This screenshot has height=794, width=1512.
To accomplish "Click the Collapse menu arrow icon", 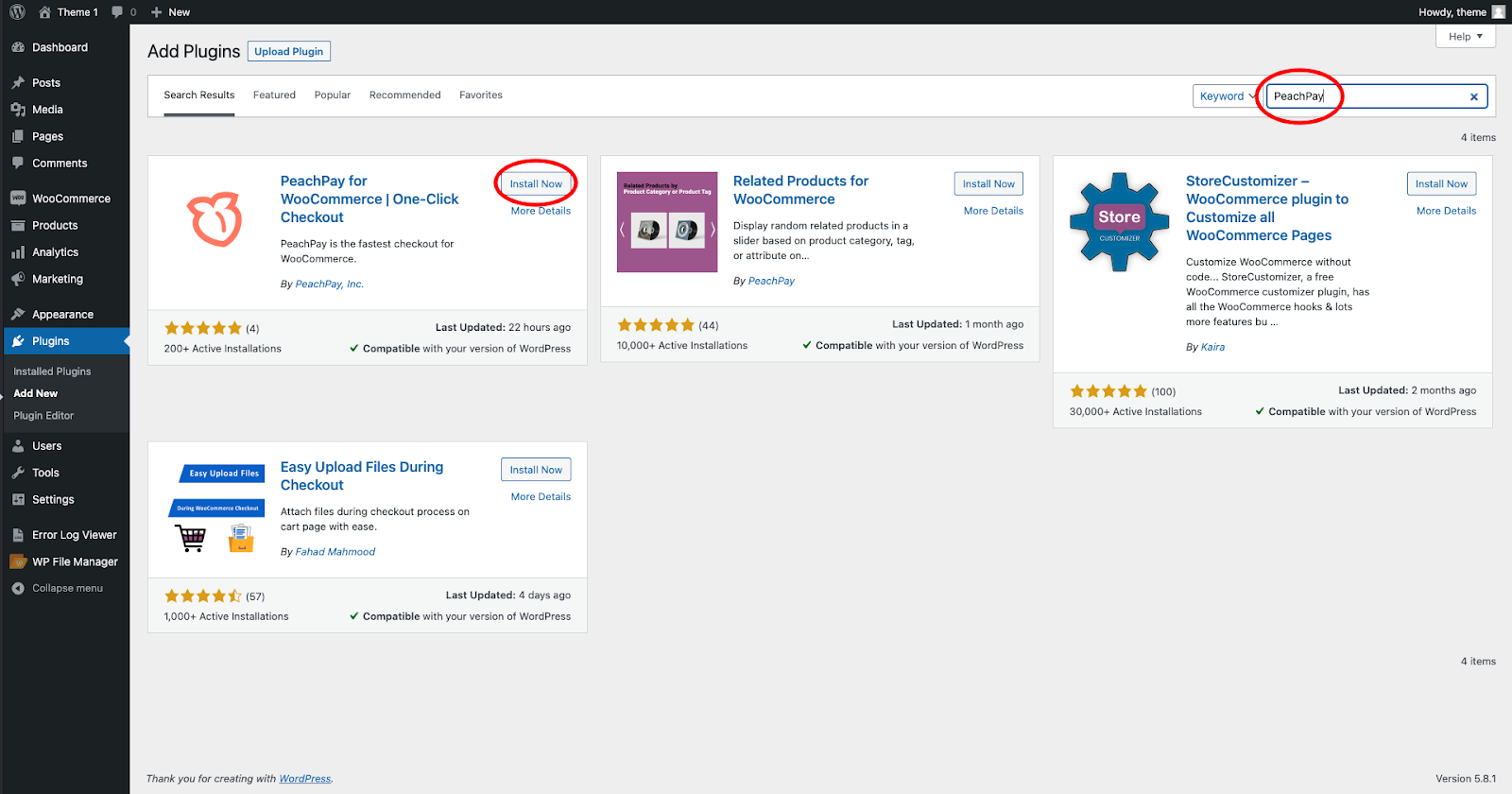I will pyautogui.click(x=18, y=588).
